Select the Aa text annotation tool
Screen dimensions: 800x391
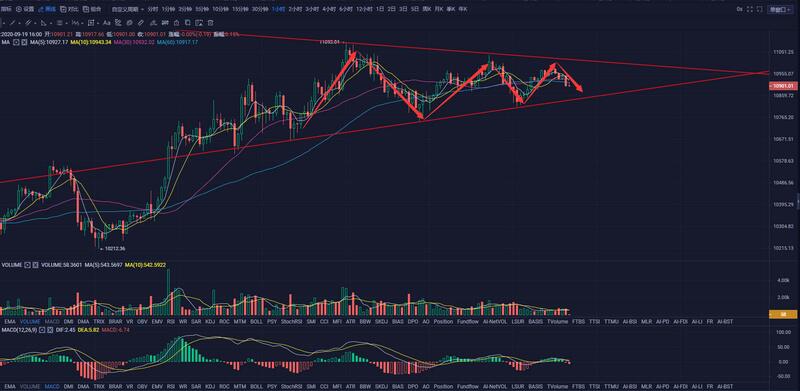point(107,22)
